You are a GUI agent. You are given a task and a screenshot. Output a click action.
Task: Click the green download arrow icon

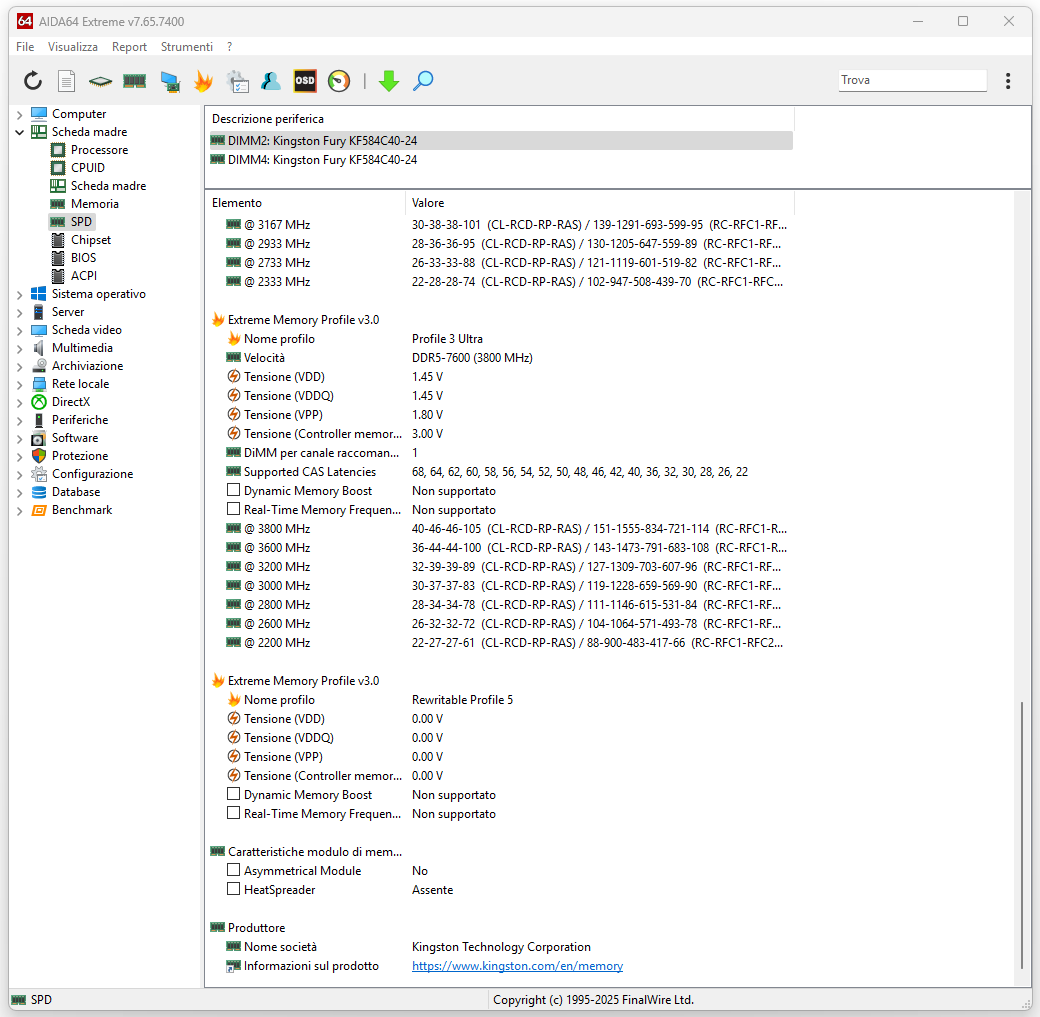389,81
